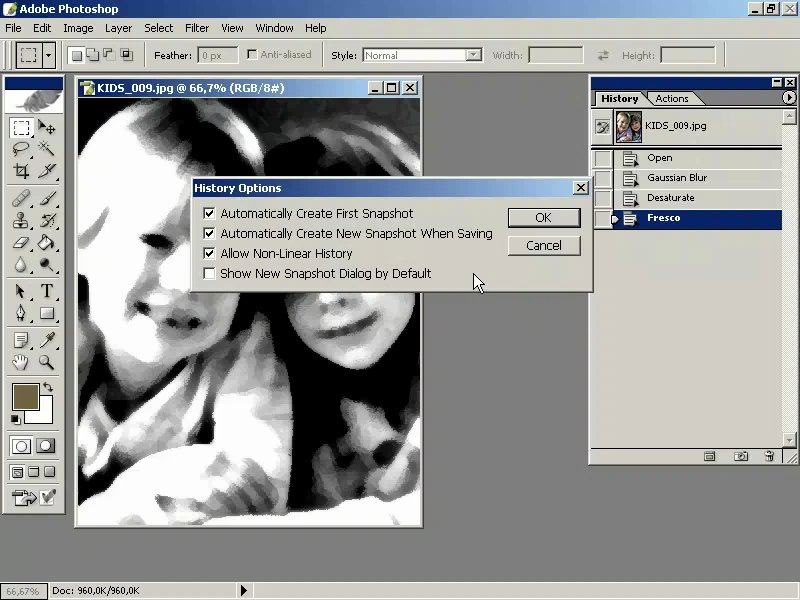Open the foreground color picker swatch
The width and height of the screenshot is (800, 600).
pyautogui.click(x=25, y=396)
